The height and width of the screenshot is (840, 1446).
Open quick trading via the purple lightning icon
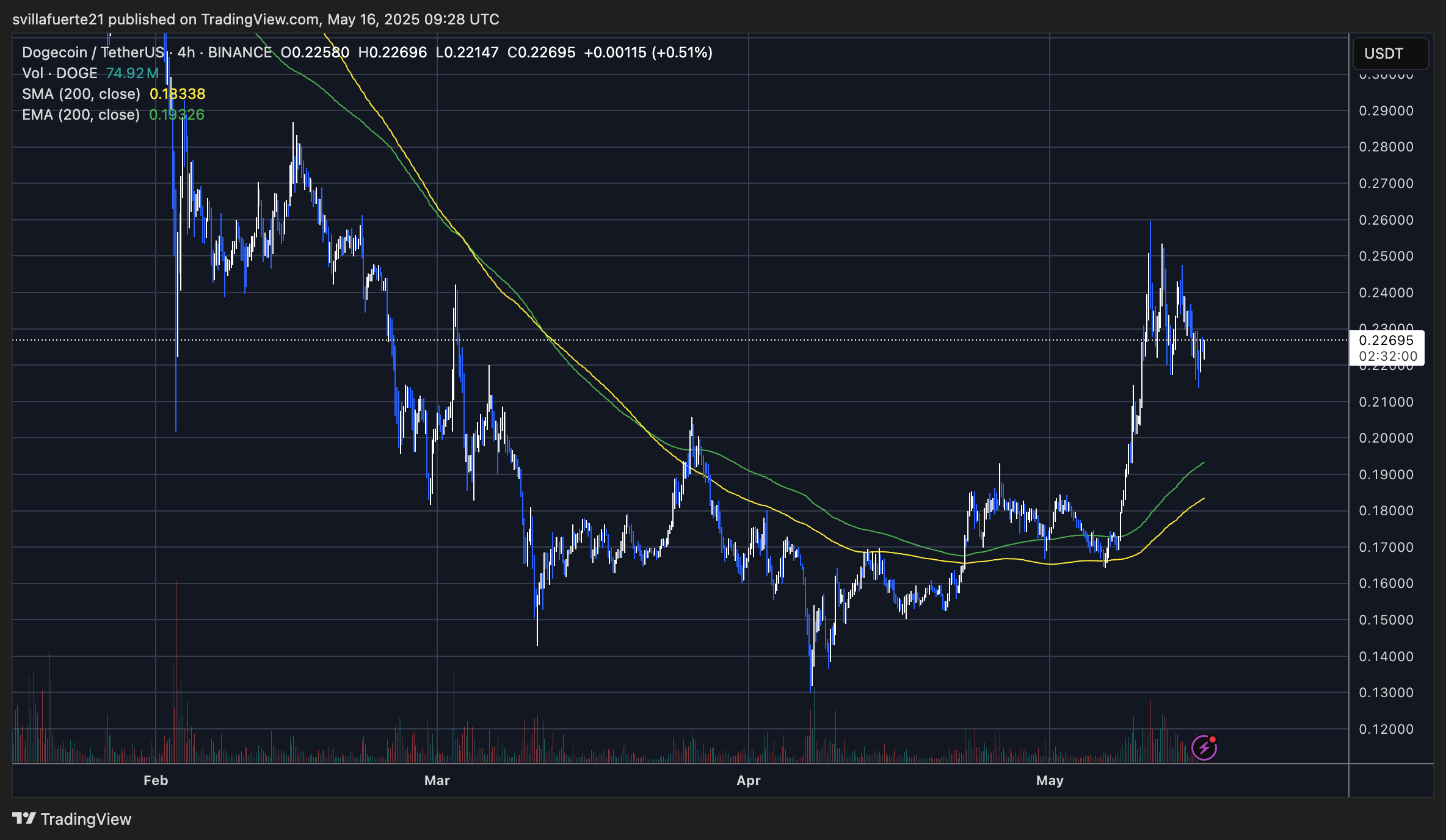point(1204,746)
